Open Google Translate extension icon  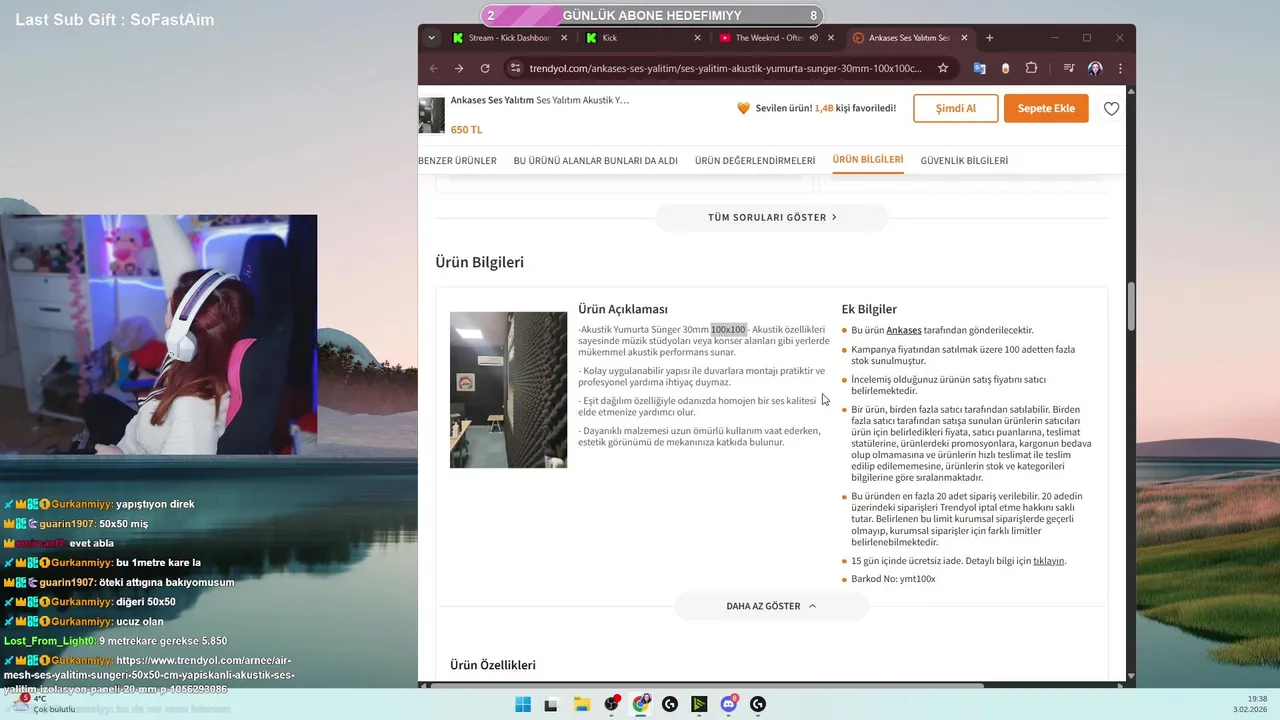click(979, 68)
